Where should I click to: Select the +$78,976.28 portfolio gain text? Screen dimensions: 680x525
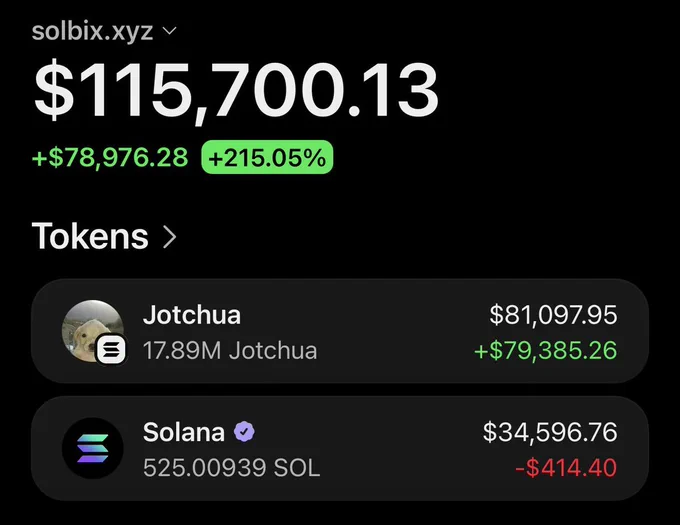pyautogui.click(x=110, y=157)
